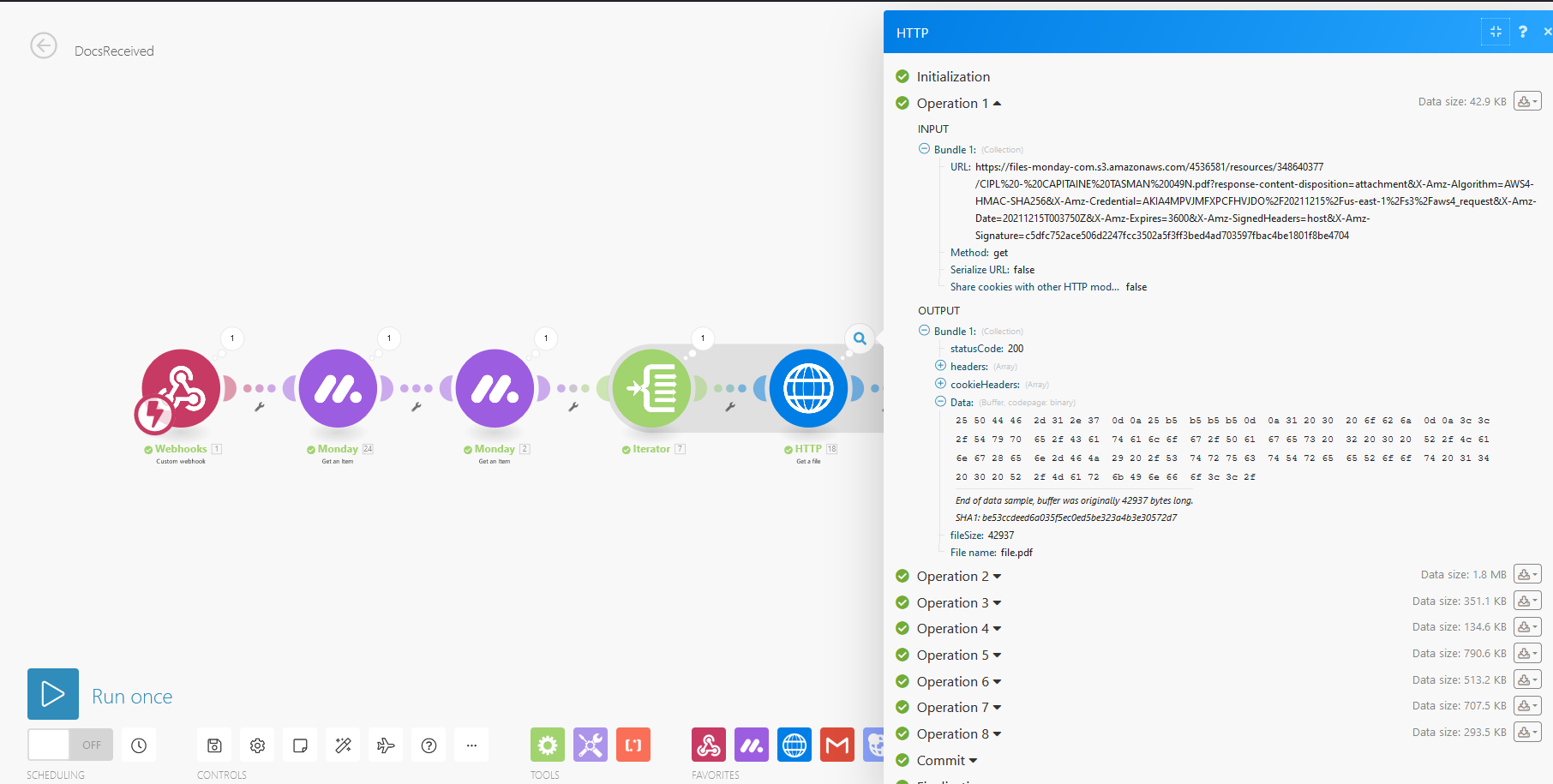
Task: Toggle scenario scheduling OFF switch
Action: point(70,745)
